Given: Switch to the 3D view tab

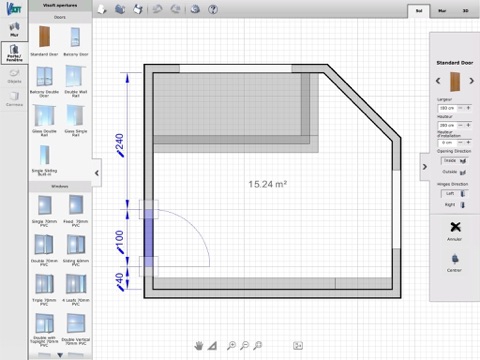Looking at the screenshot, I should [465, 11].
